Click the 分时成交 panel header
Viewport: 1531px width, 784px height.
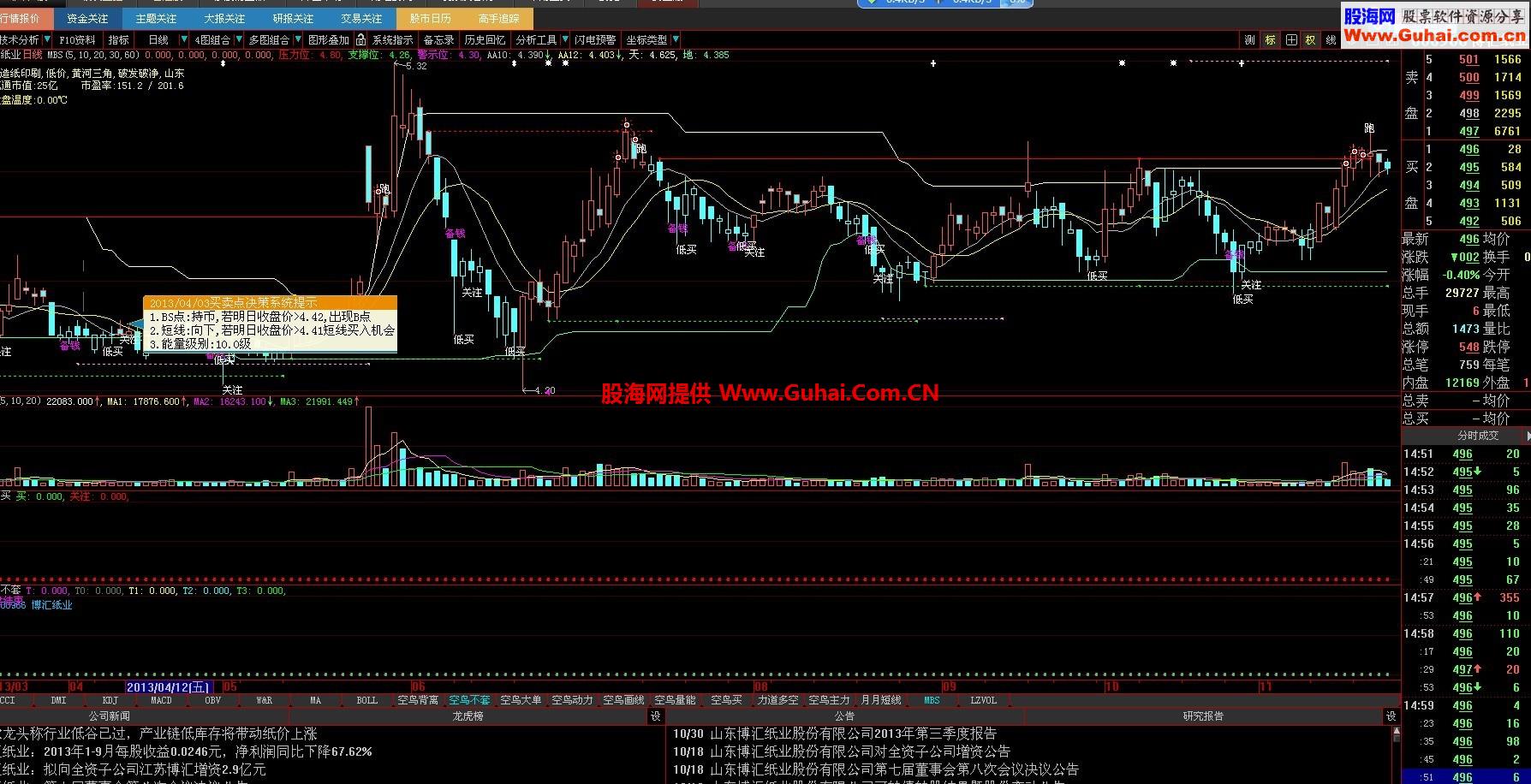[x=1478, y=436]
